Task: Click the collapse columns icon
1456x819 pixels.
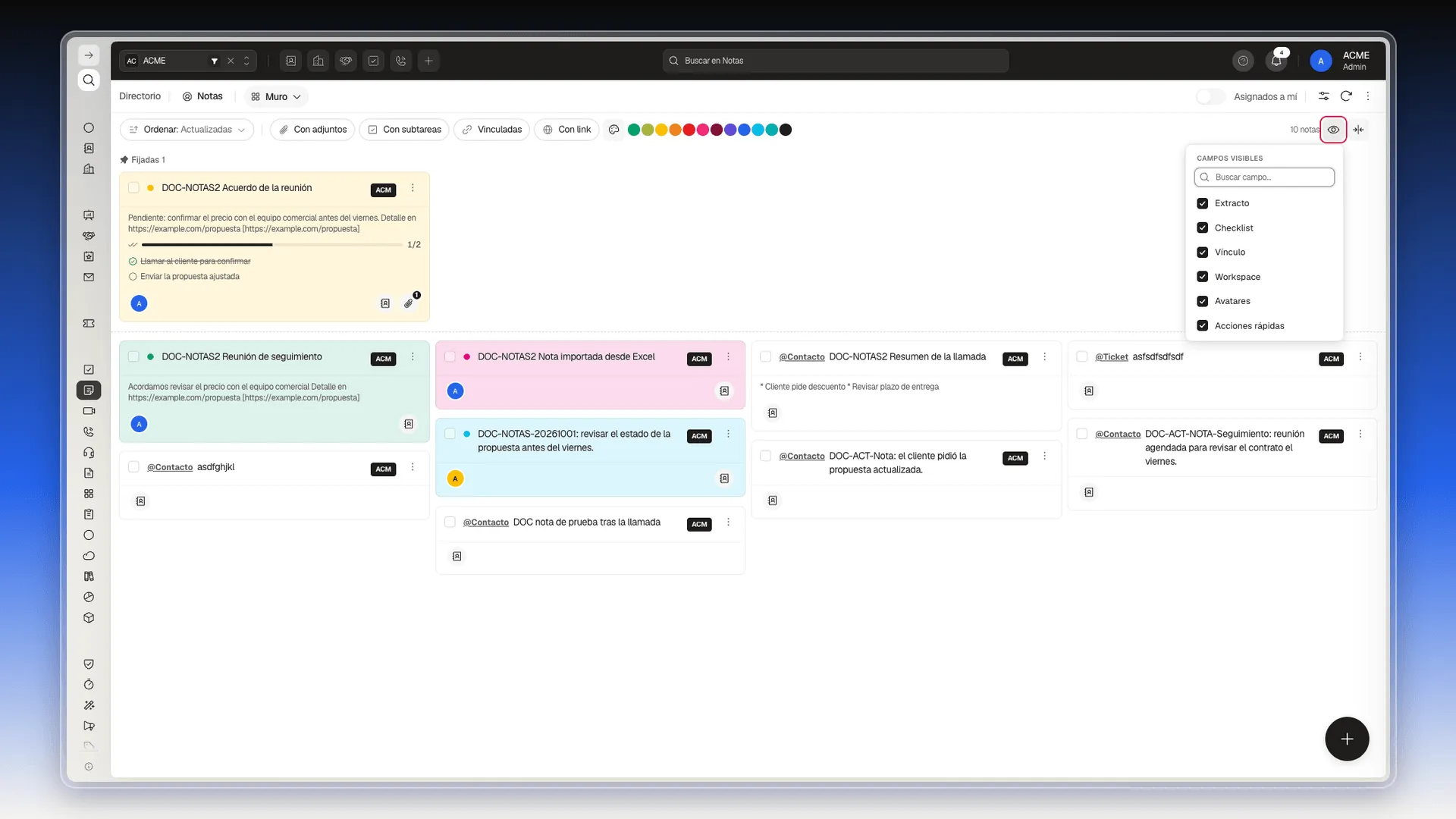Action: (1358, 130)
